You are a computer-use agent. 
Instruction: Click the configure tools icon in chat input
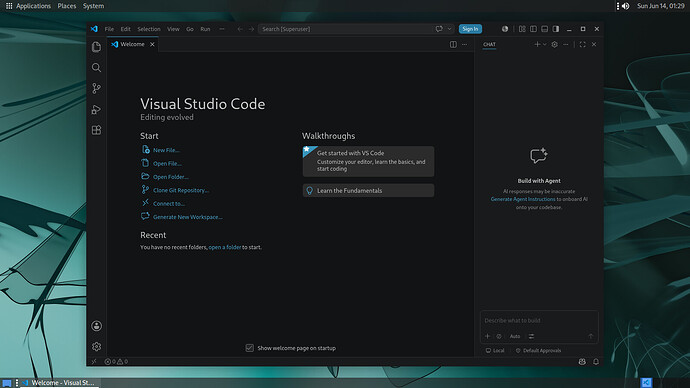coord(499,336)
